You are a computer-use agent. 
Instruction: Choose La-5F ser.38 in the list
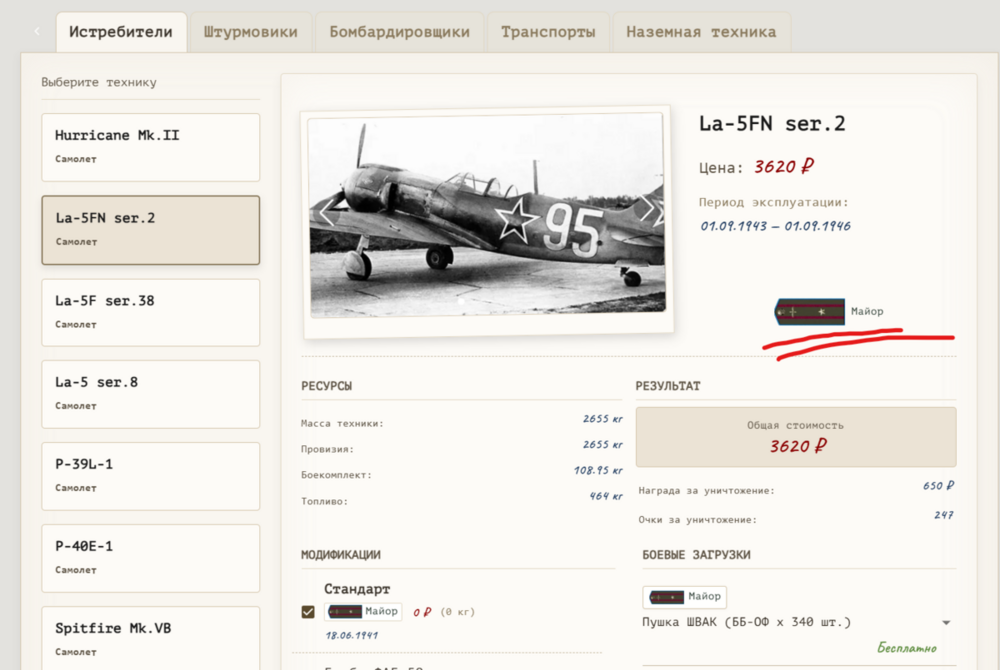(x=150, y=311)
